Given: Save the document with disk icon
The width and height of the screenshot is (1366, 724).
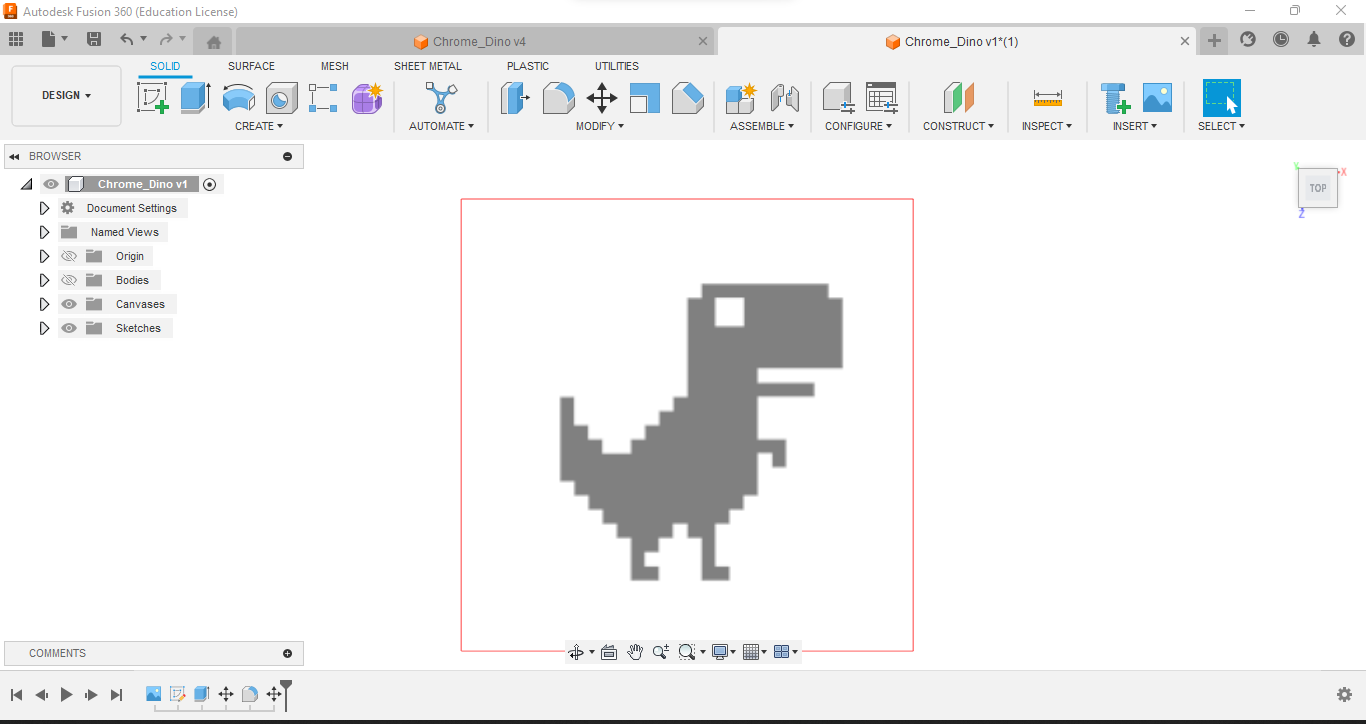Looking at the screenshot, I should (x=94, y=39).
